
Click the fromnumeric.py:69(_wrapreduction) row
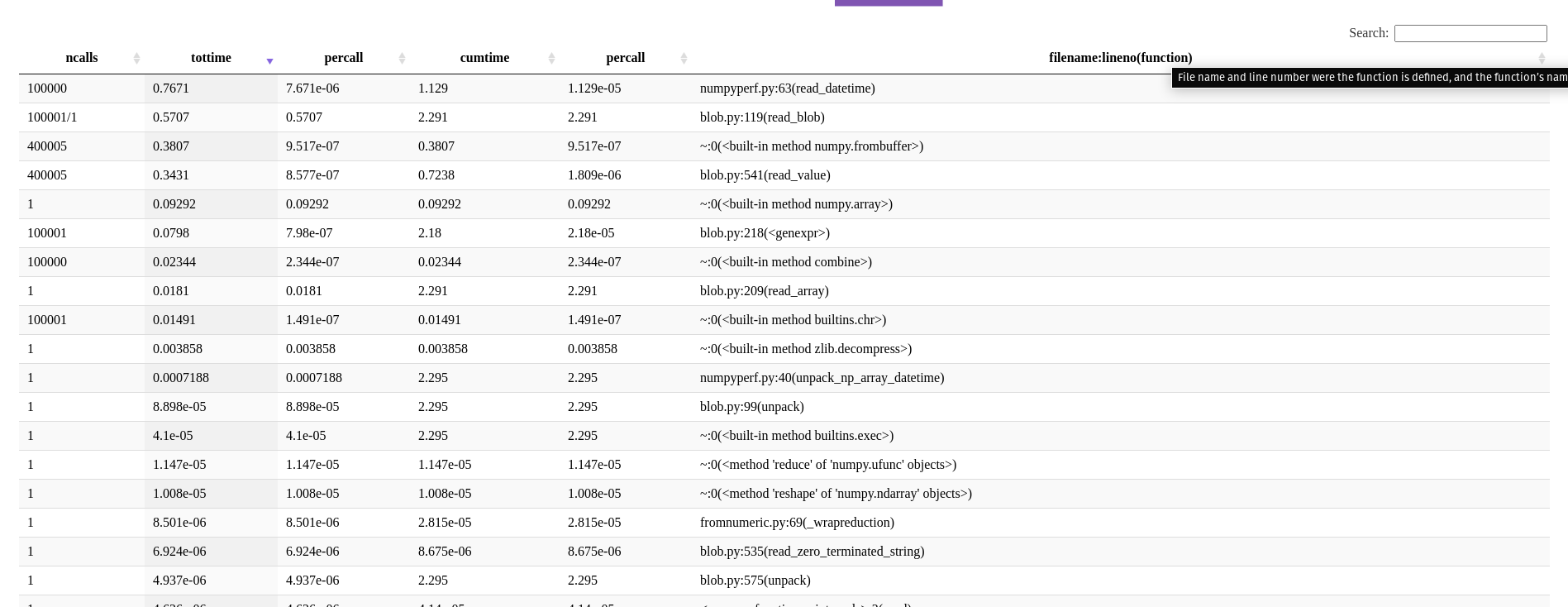(x=784, y=523)
